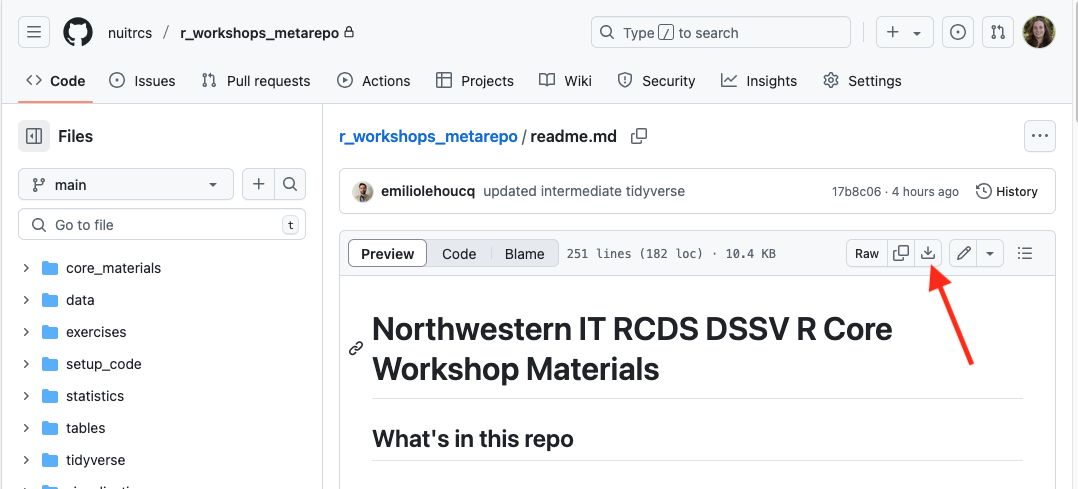The image size is (1078, 489).
Task: Open the nuitrcs organization page
Action: [x=130, y=33]
